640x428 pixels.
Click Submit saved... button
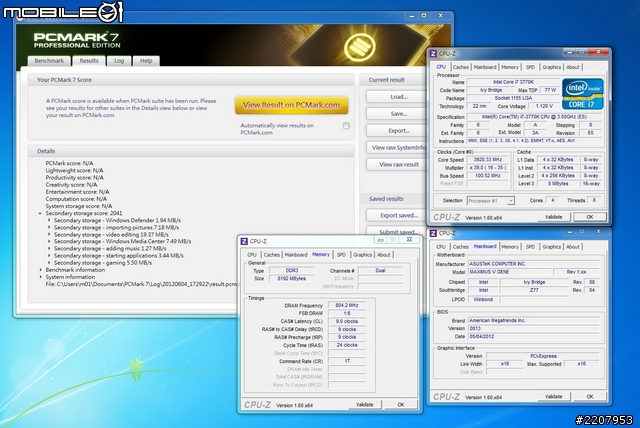tap(397, 232)
